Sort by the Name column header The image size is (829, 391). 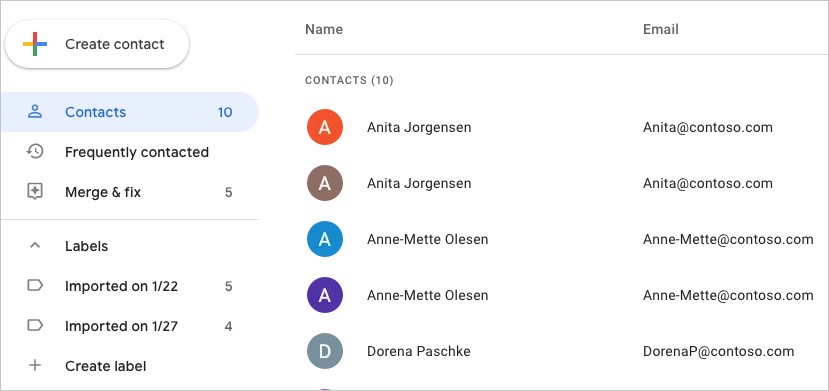pyautogui.click(x=324, y=29)
